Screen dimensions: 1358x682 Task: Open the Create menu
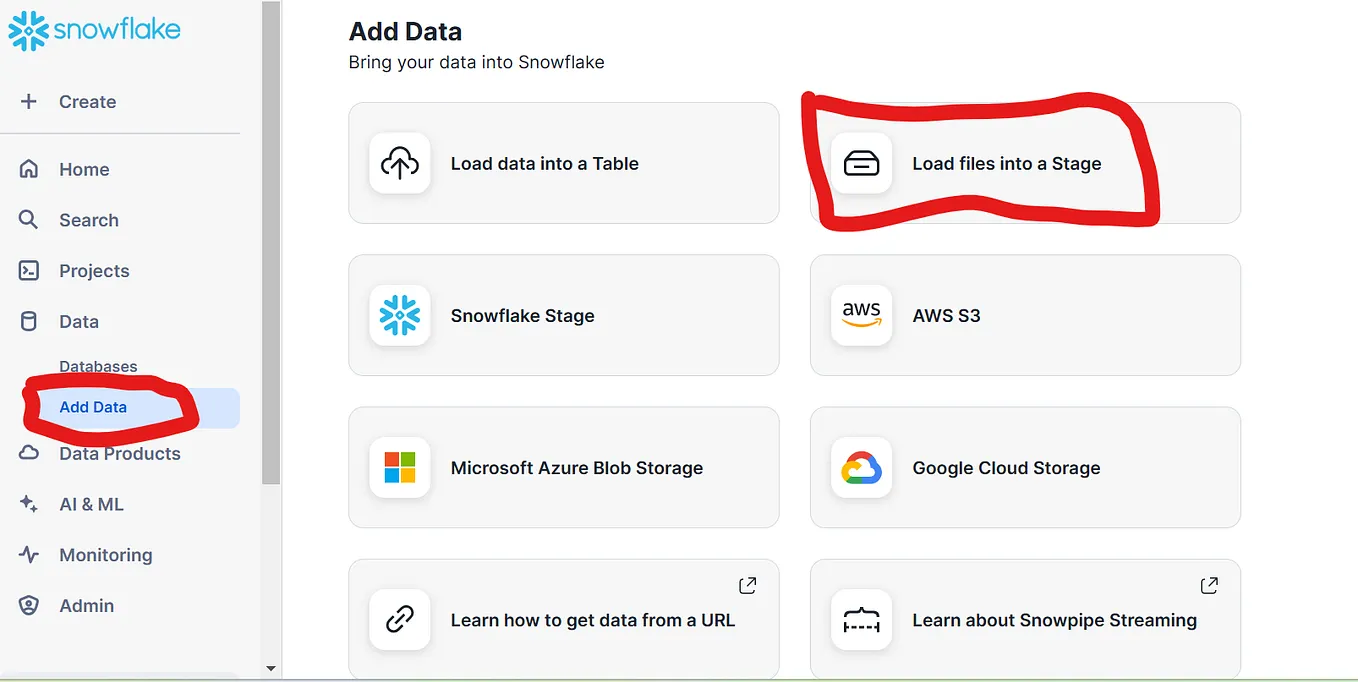coord(87,101)
